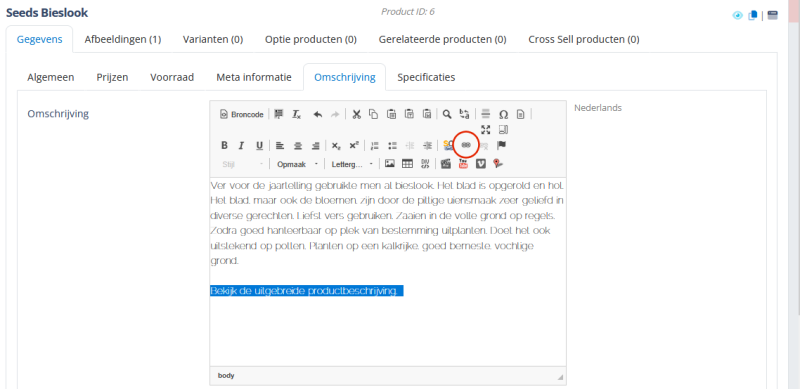Open the Stijl dropdown
Viewport: 800px width, 389px height.
point(242,164)
